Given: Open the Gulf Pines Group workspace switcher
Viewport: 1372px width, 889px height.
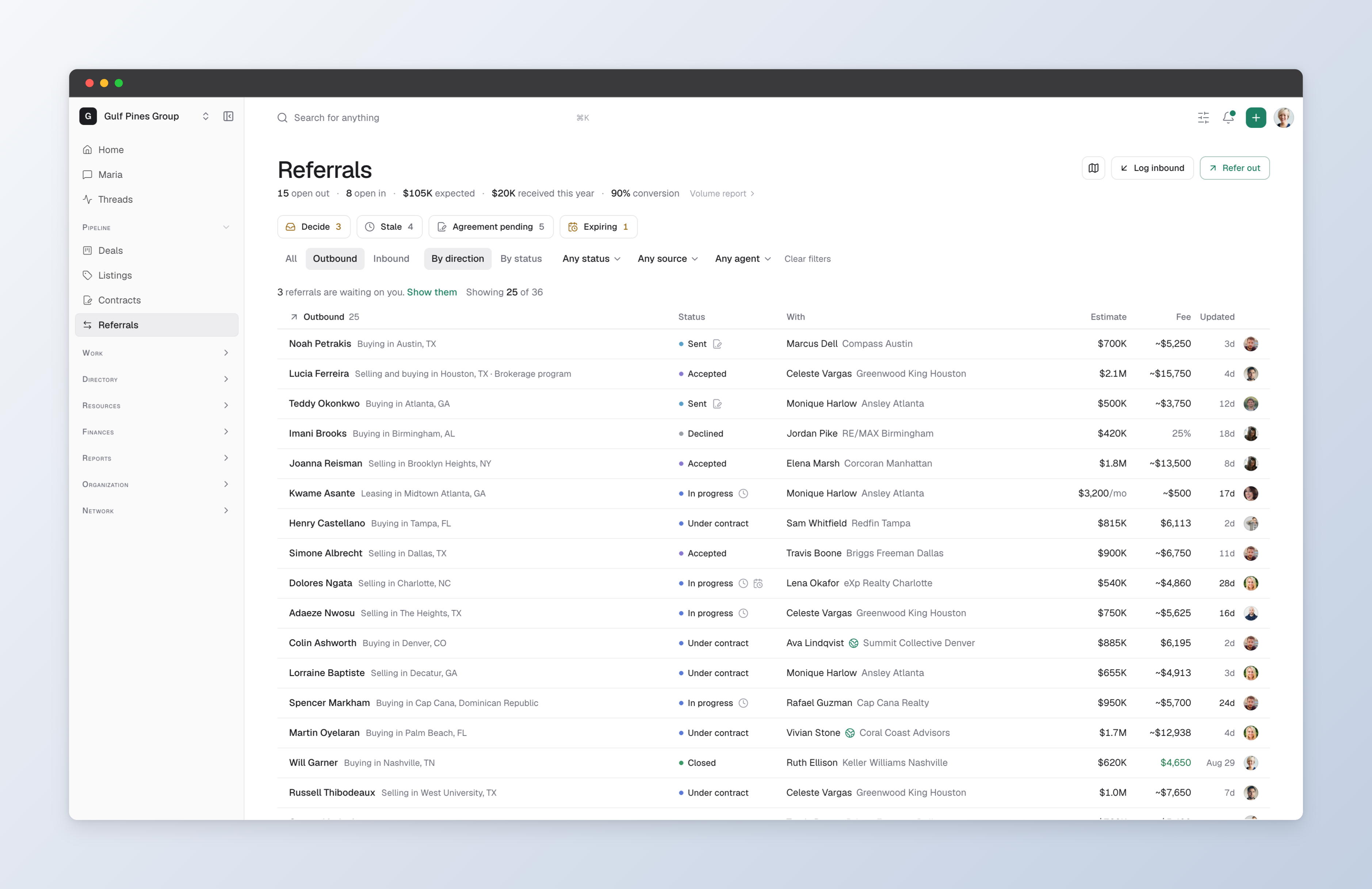Looking at the screenshot, I should click(x=145, y=117).
